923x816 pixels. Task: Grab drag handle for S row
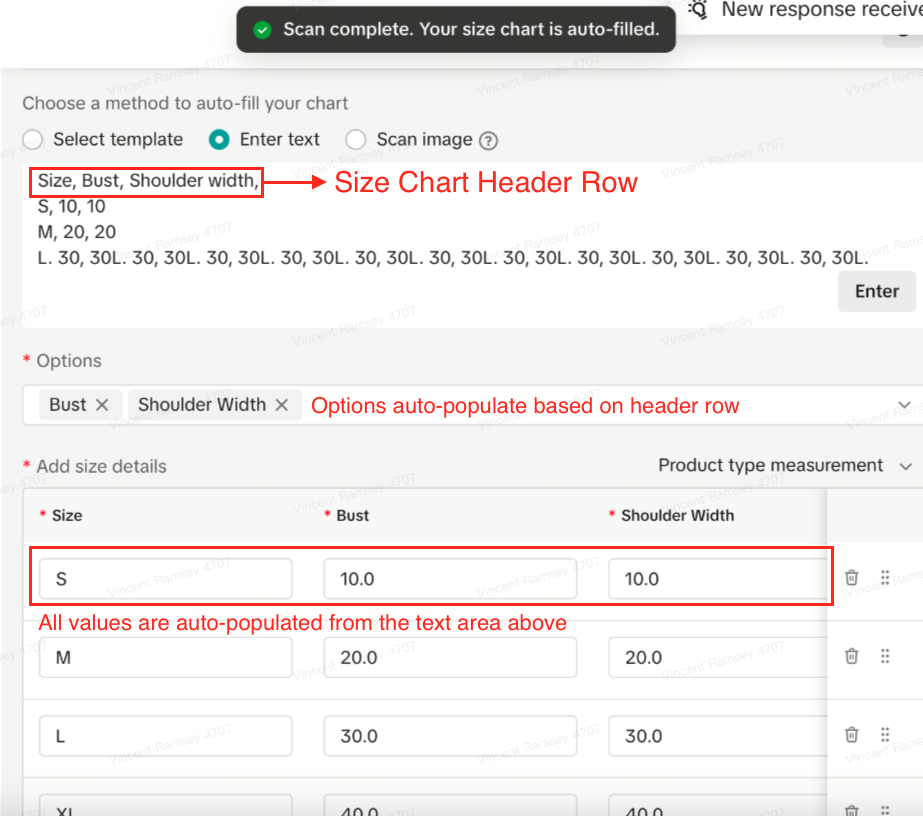click(885, 578)
